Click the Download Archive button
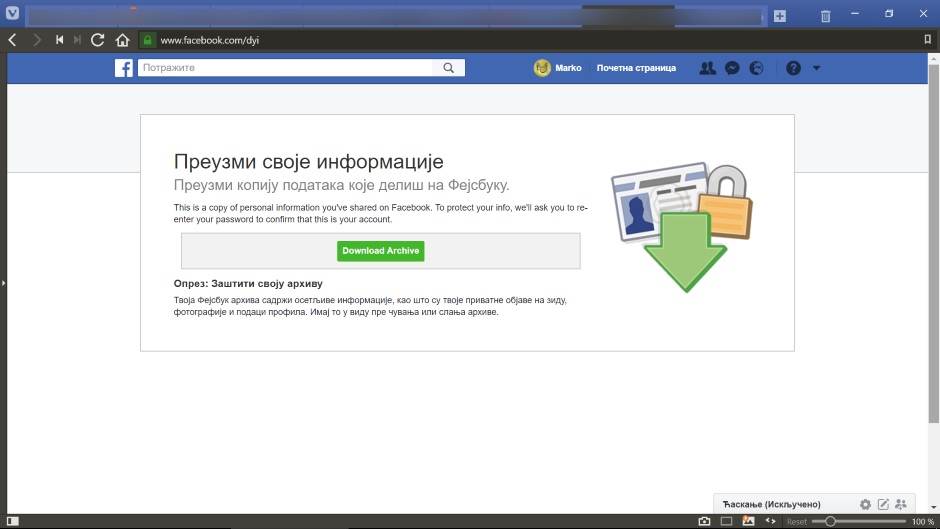This screenshot has width=940, height=529. pyautogui.click(x=380, y=251)
